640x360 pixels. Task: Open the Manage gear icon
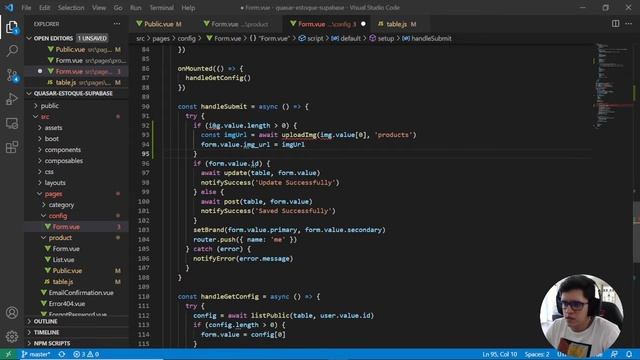pyautogui.click(x=12, y=336)
